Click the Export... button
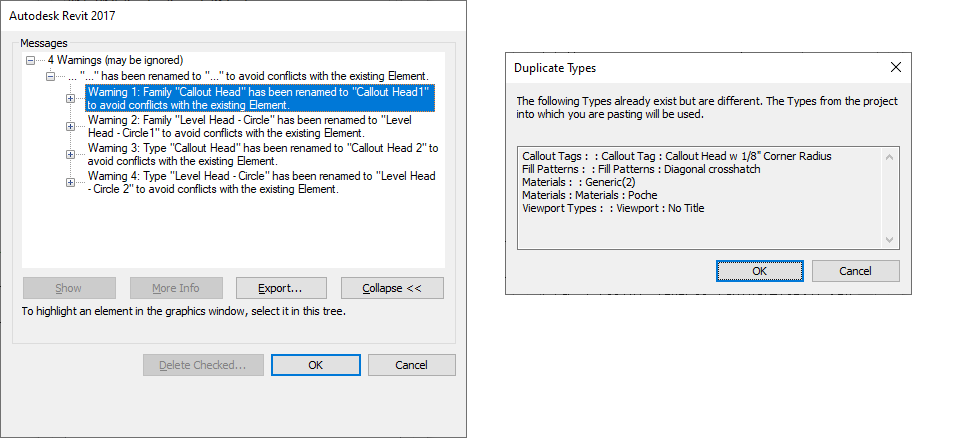The image size is (958, 438). (x=279, y=288)
